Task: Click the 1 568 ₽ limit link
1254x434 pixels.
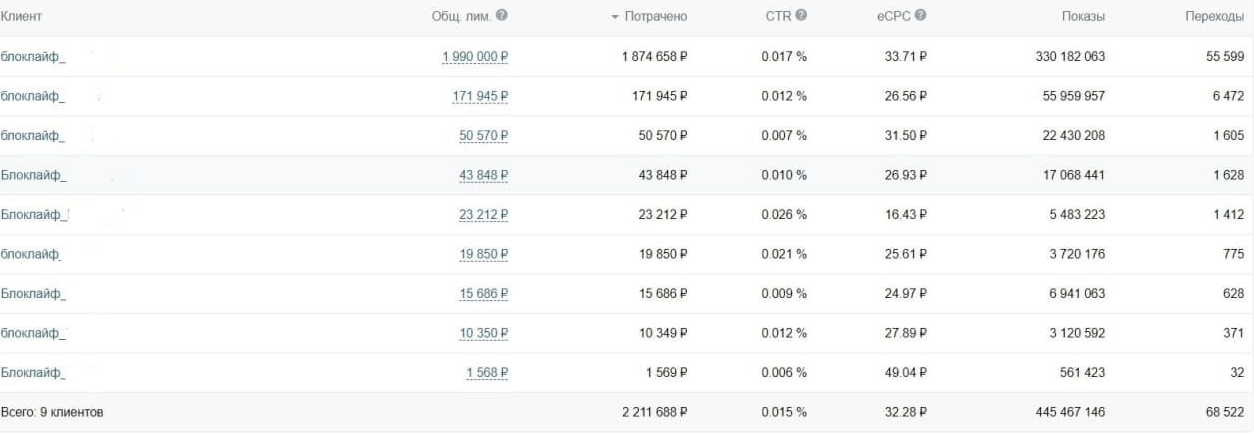Action: (x=487, y=373)
